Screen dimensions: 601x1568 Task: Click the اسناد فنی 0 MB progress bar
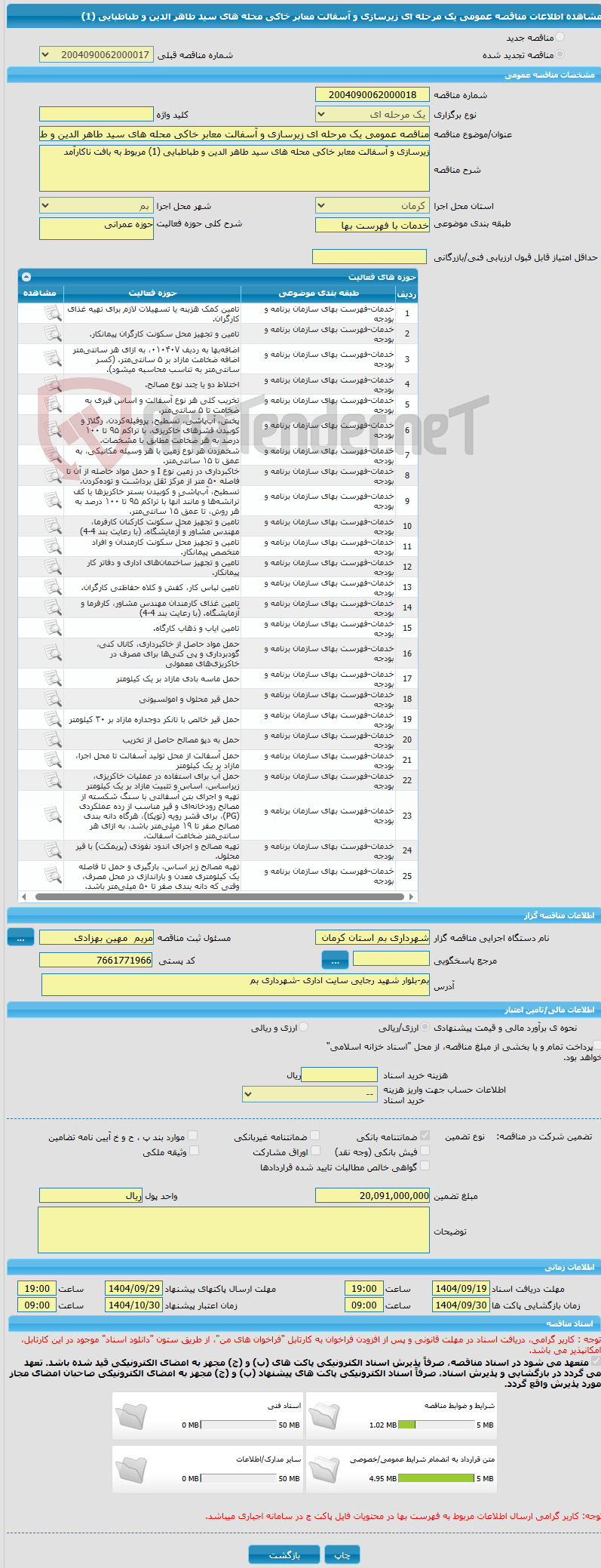click(x=239, y=1425)
